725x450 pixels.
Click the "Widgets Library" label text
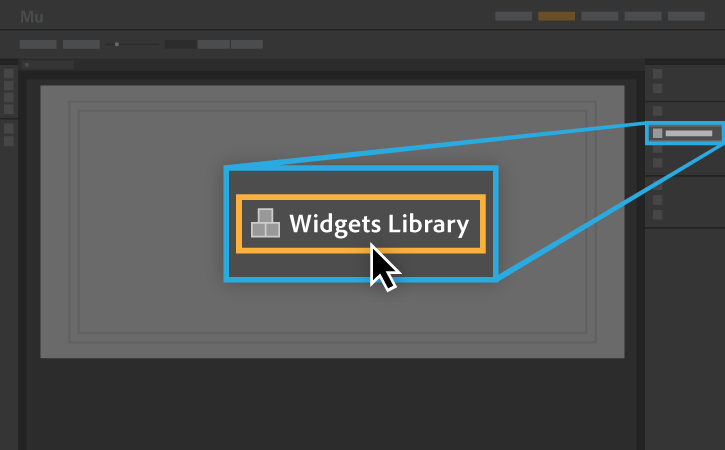point(379,225)
